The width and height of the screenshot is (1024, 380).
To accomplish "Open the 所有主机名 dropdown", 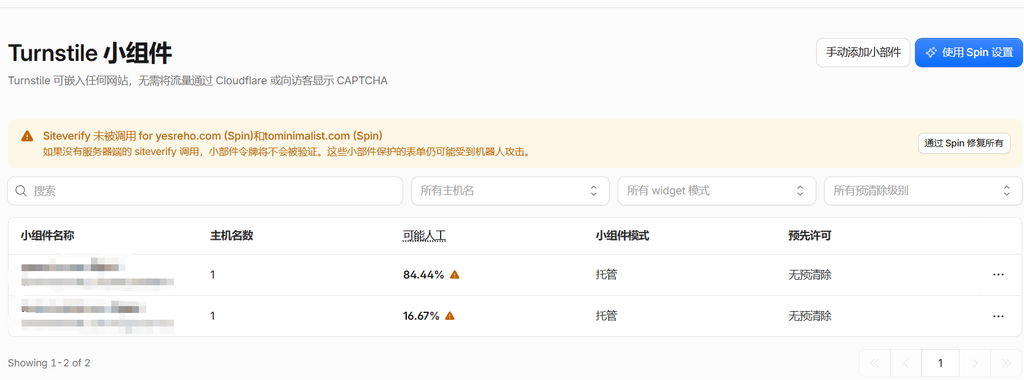I will click(x=510, y=191).
